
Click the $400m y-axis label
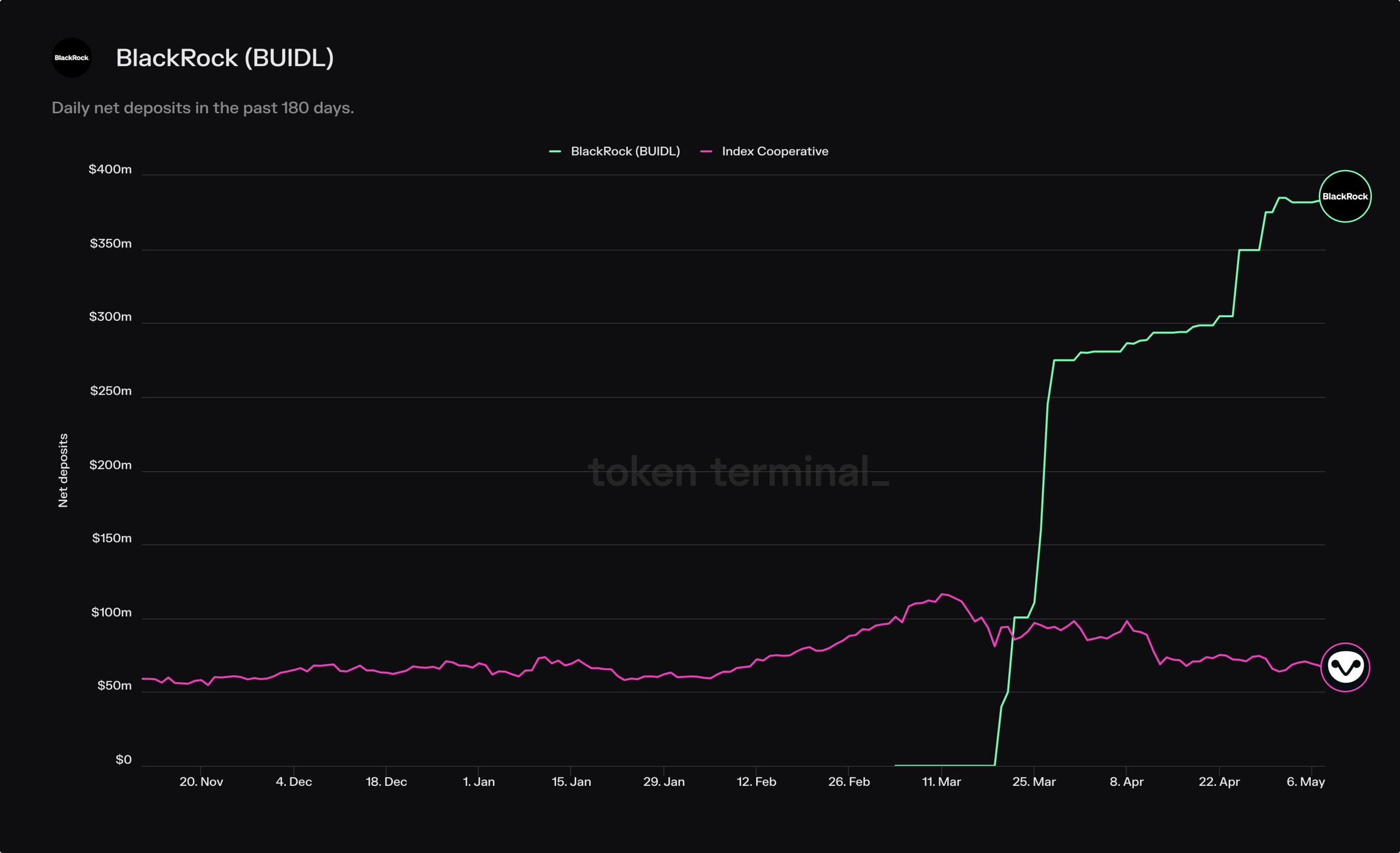(x=110, y=170)
